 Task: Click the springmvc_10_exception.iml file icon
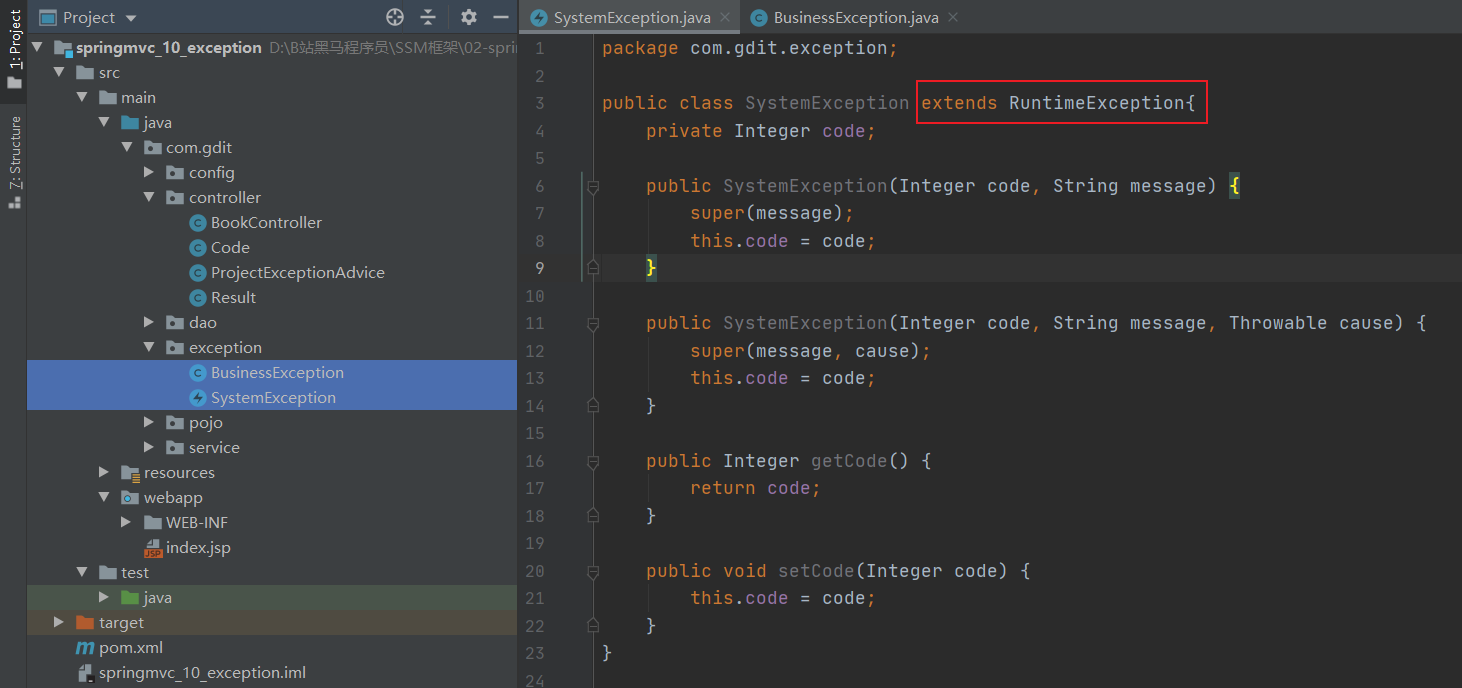coord(85,672)
